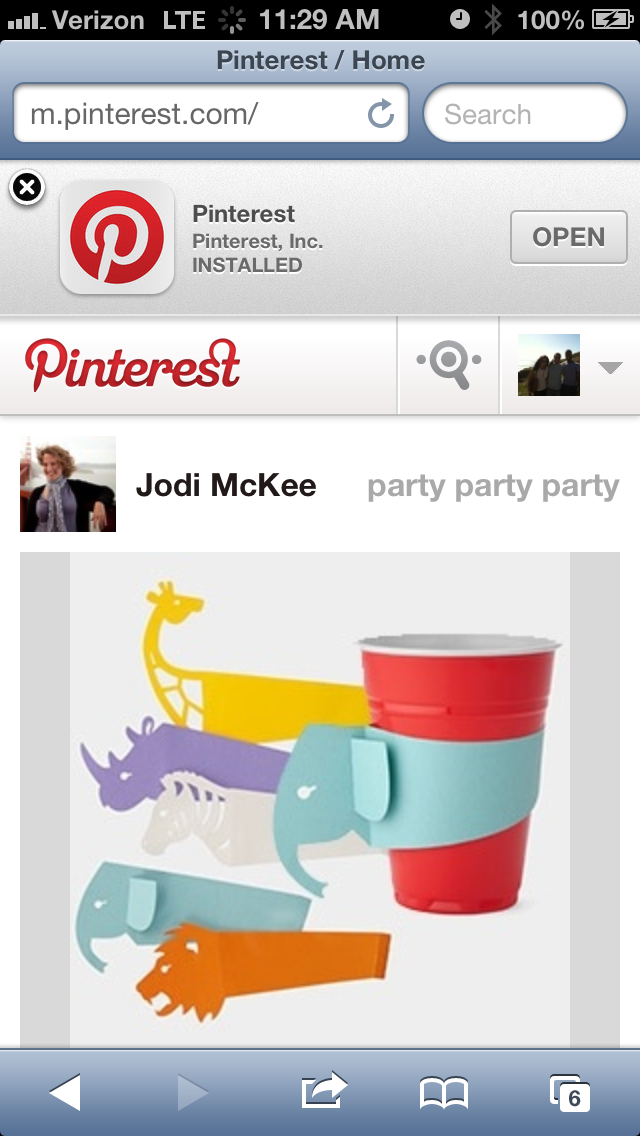This screenshot has height=1136, width=640.
Task: Open the party party party board
Action: pos(493,487)
